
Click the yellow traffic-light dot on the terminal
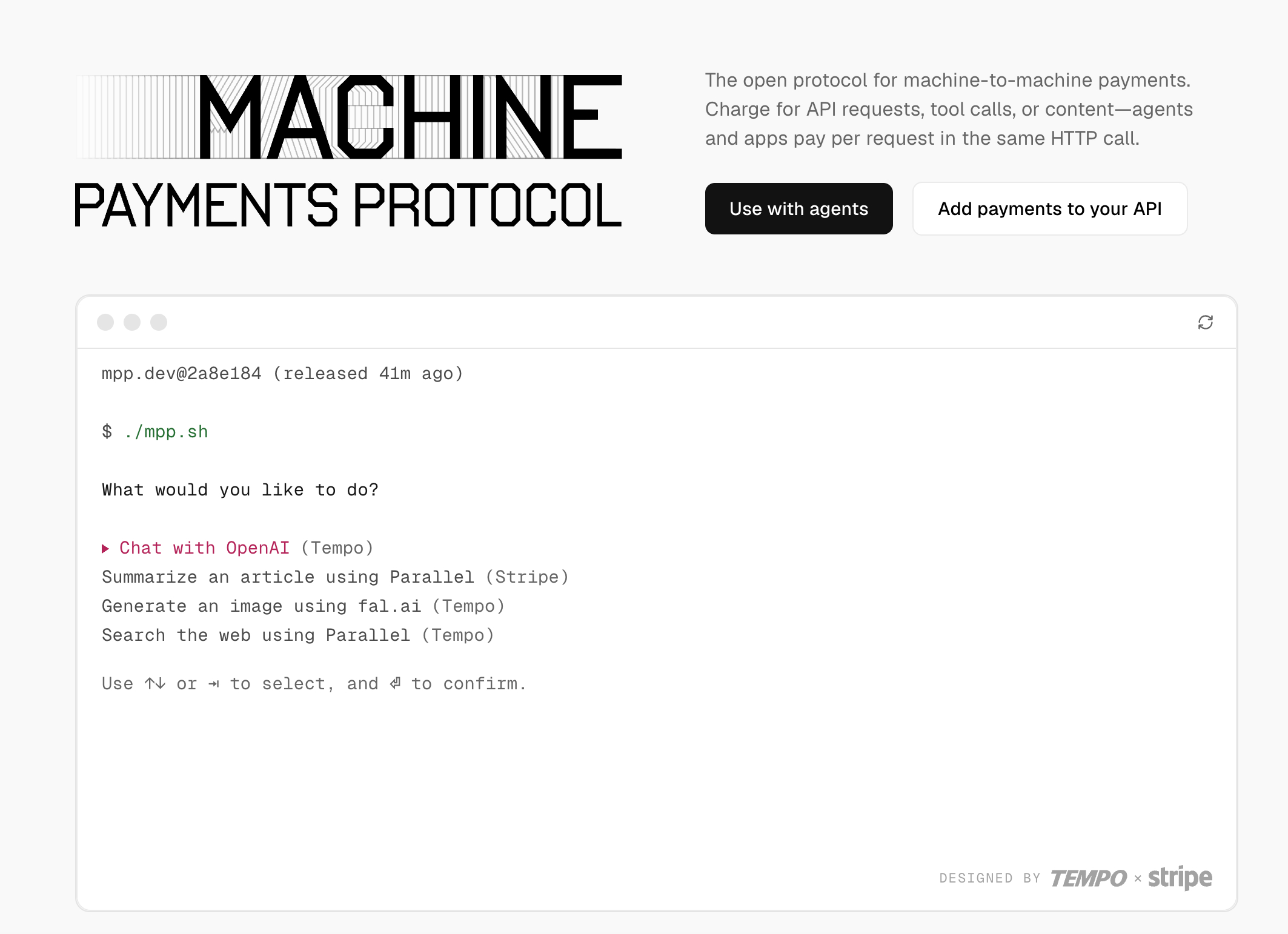tap(133, 323)
